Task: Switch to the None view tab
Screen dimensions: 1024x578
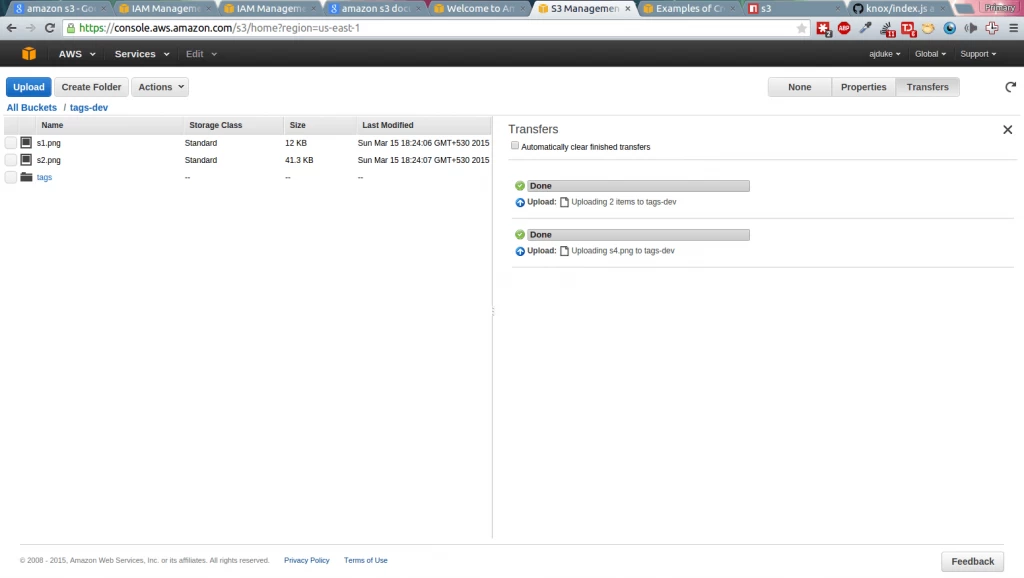Action: pyautogui.click(x=799, y=87)
